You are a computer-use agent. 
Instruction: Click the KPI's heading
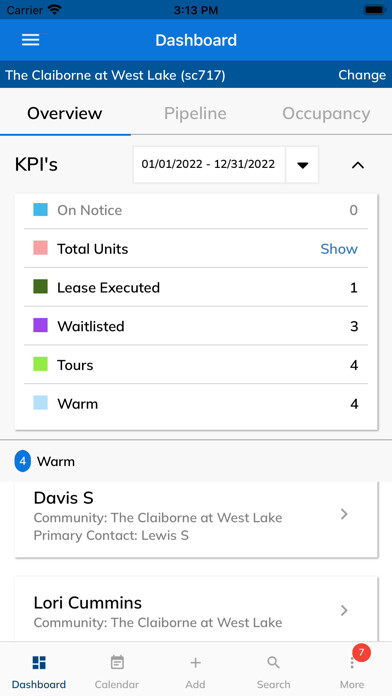click(x=36, y=165)
